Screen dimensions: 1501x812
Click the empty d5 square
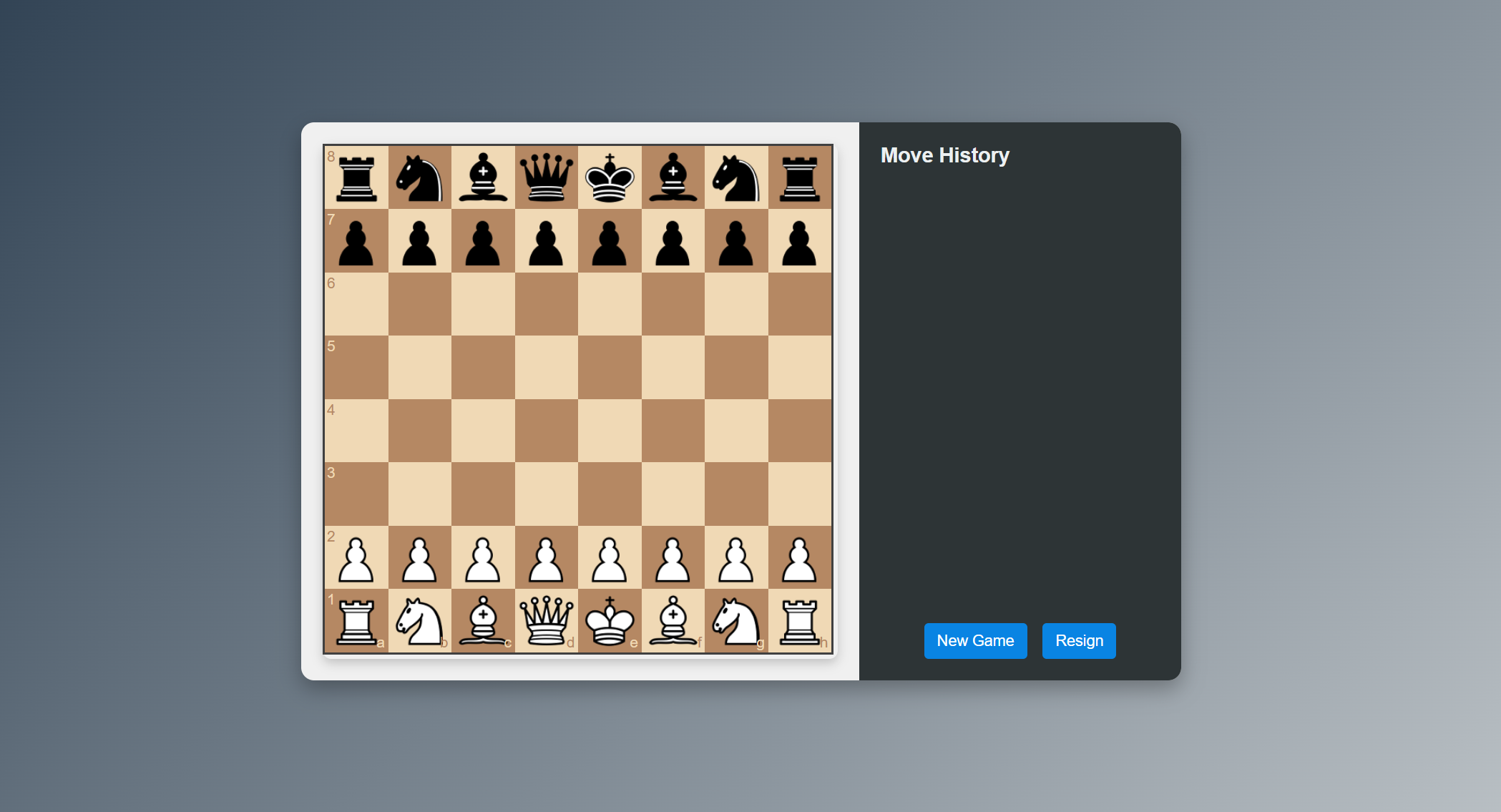tap(546, 367)
